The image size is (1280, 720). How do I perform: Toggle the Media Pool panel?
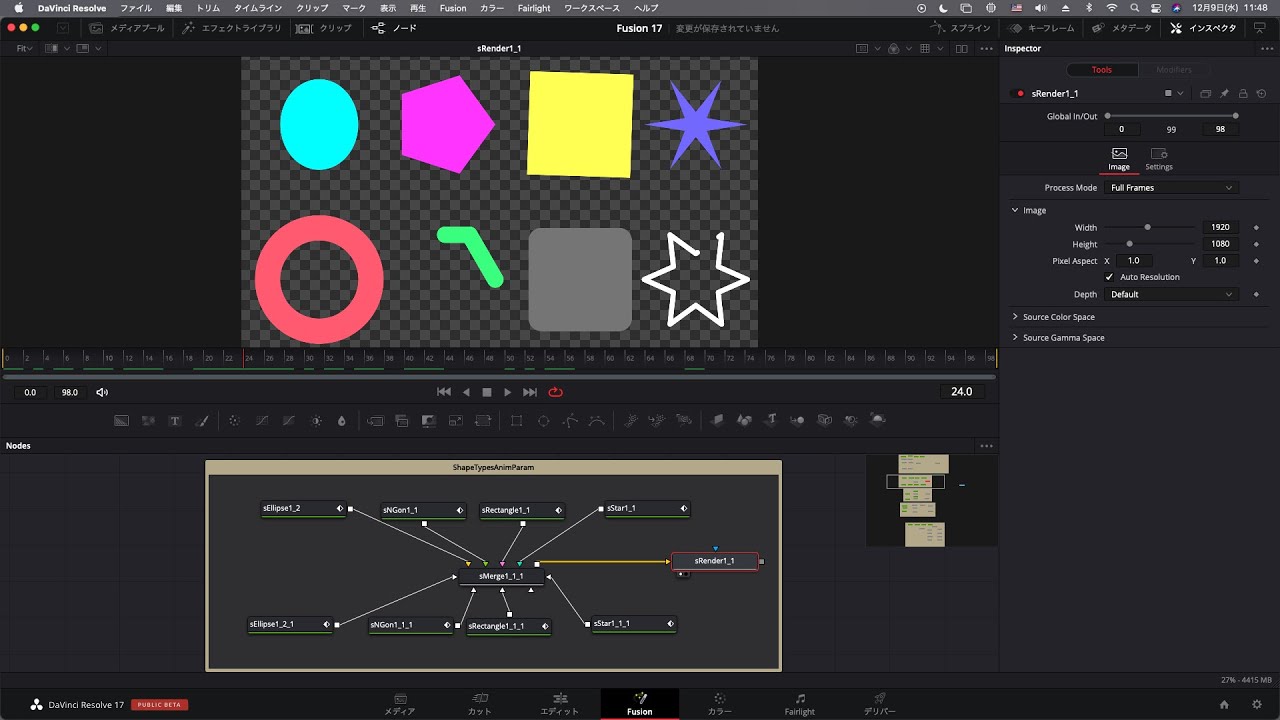pos(127,28)
